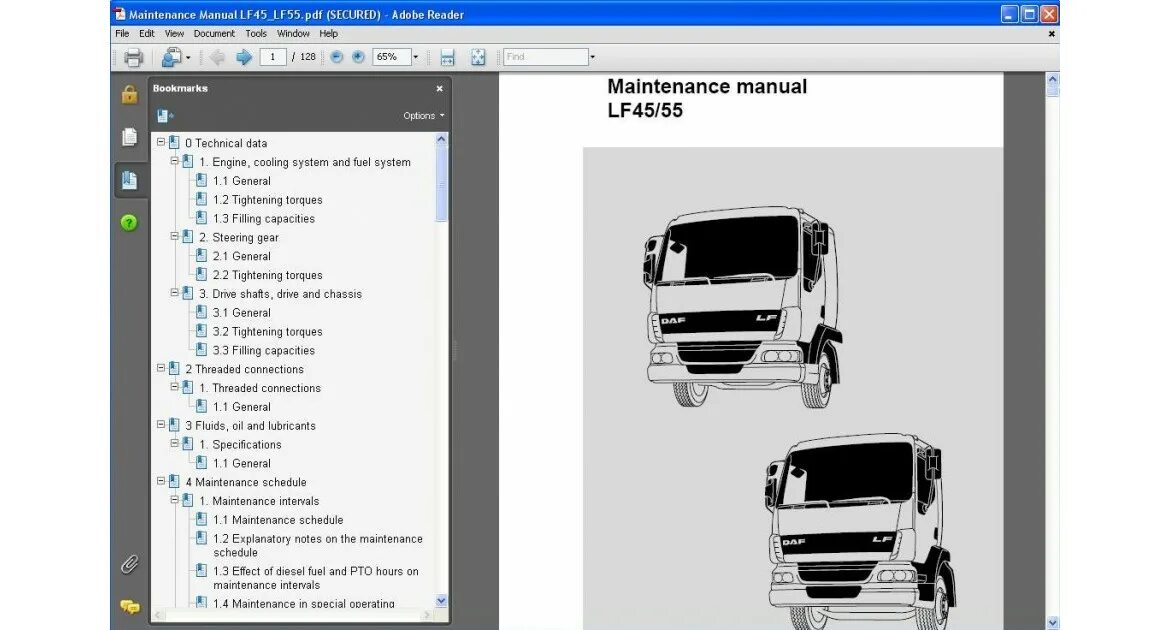Click the Print icon in toolbar
The image size is (1170, 630).
(x=134, y=57)
